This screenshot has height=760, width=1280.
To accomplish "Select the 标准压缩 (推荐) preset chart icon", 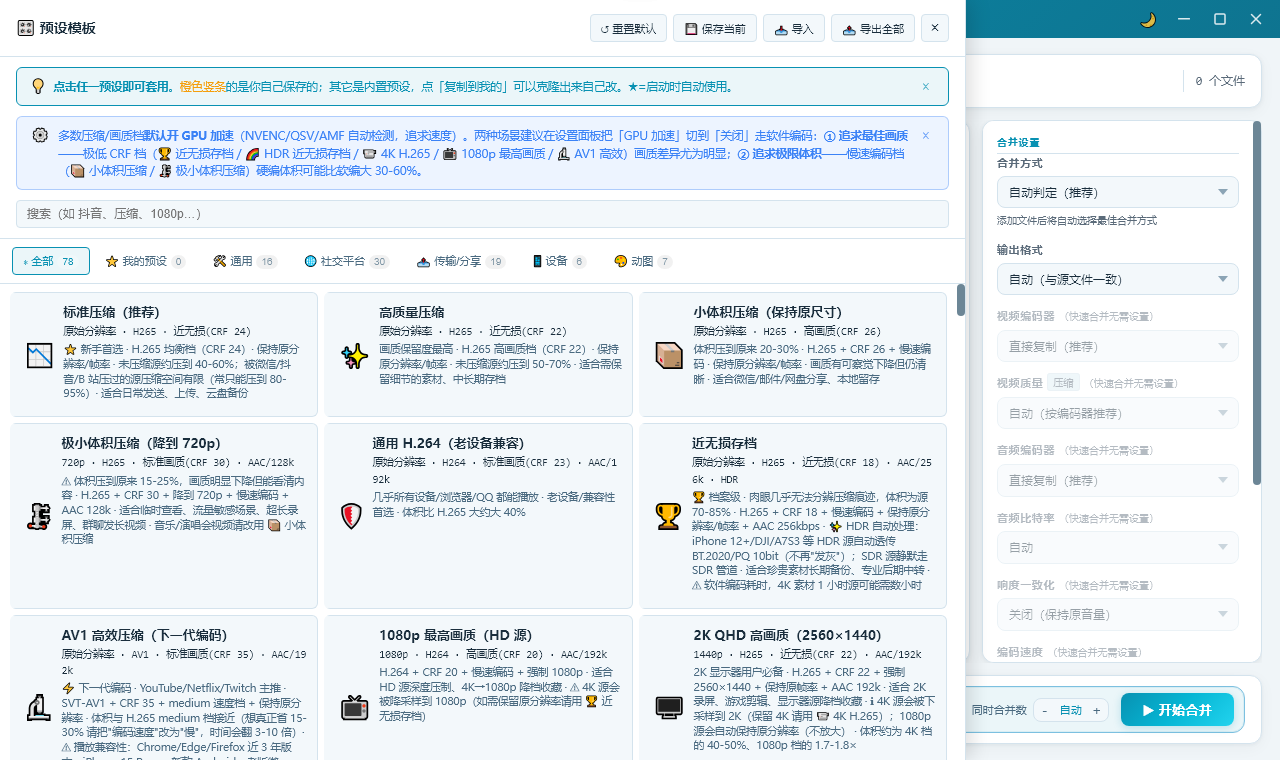I will tap(40, 355).
